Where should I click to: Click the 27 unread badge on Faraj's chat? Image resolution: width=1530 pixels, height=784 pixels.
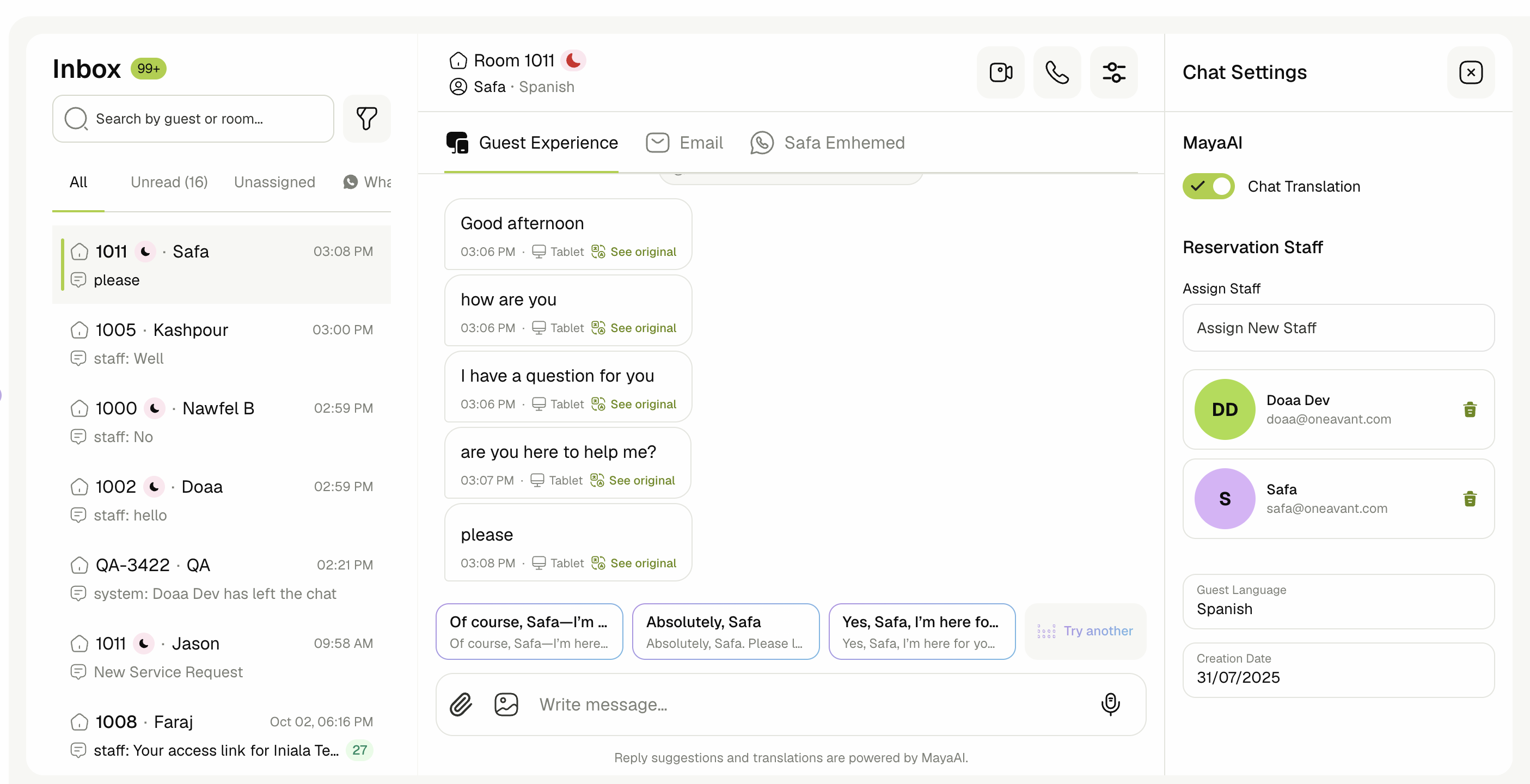pos(359,750)
